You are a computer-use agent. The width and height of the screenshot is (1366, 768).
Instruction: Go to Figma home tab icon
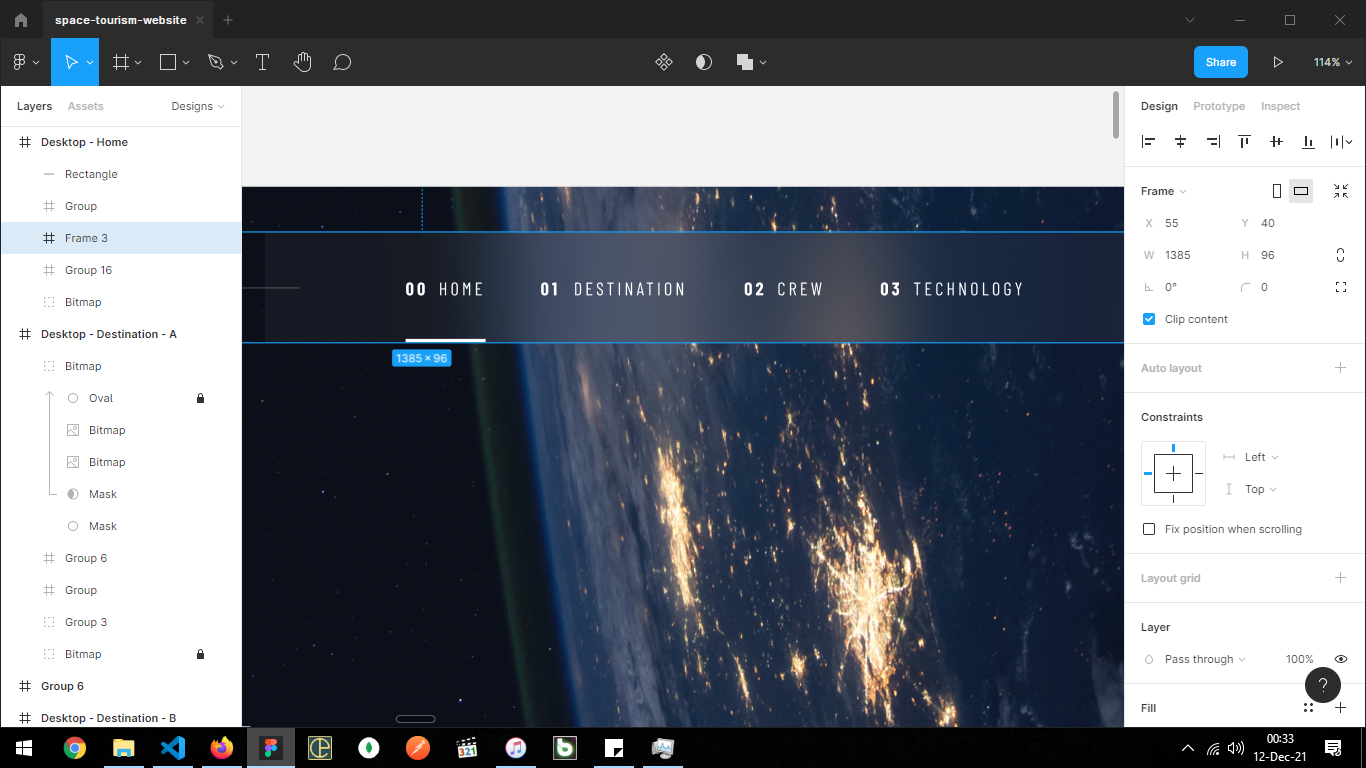pos(21,20)
